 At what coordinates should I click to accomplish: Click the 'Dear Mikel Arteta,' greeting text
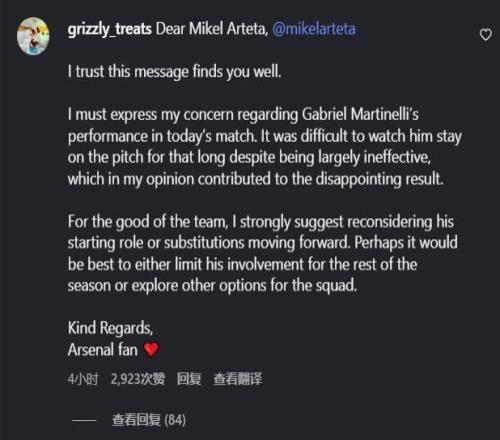[x=212, y=29]
